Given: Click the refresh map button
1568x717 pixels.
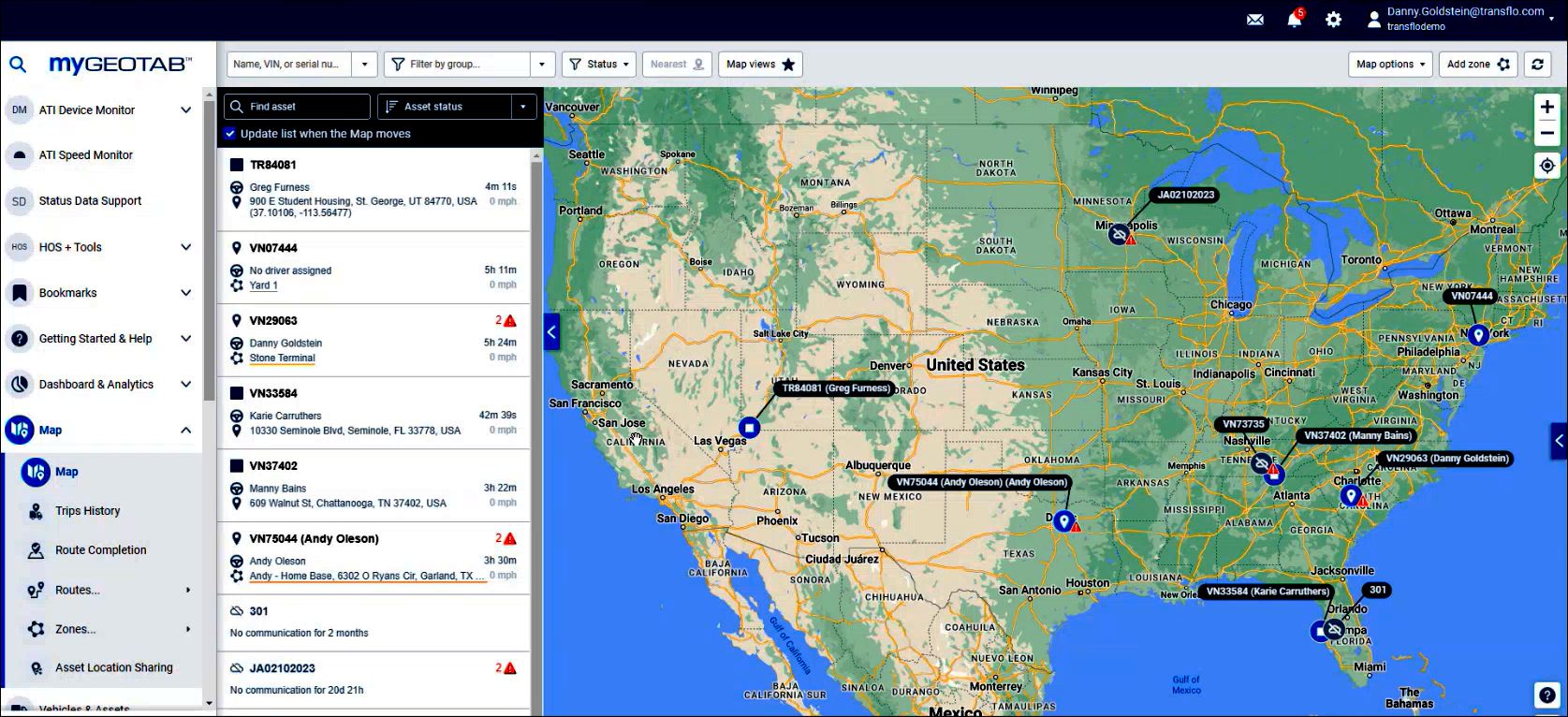Looking at the screenshot, I should pos(1536,65).
